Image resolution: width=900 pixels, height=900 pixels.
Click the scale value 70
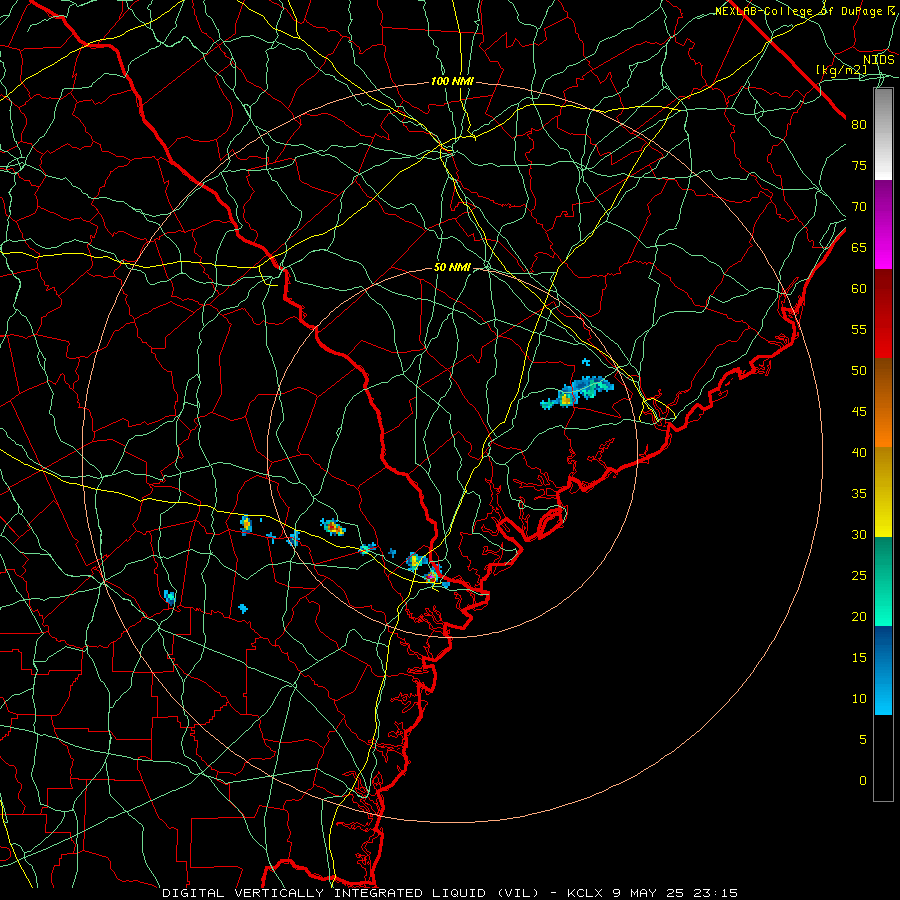pos(859,207)
